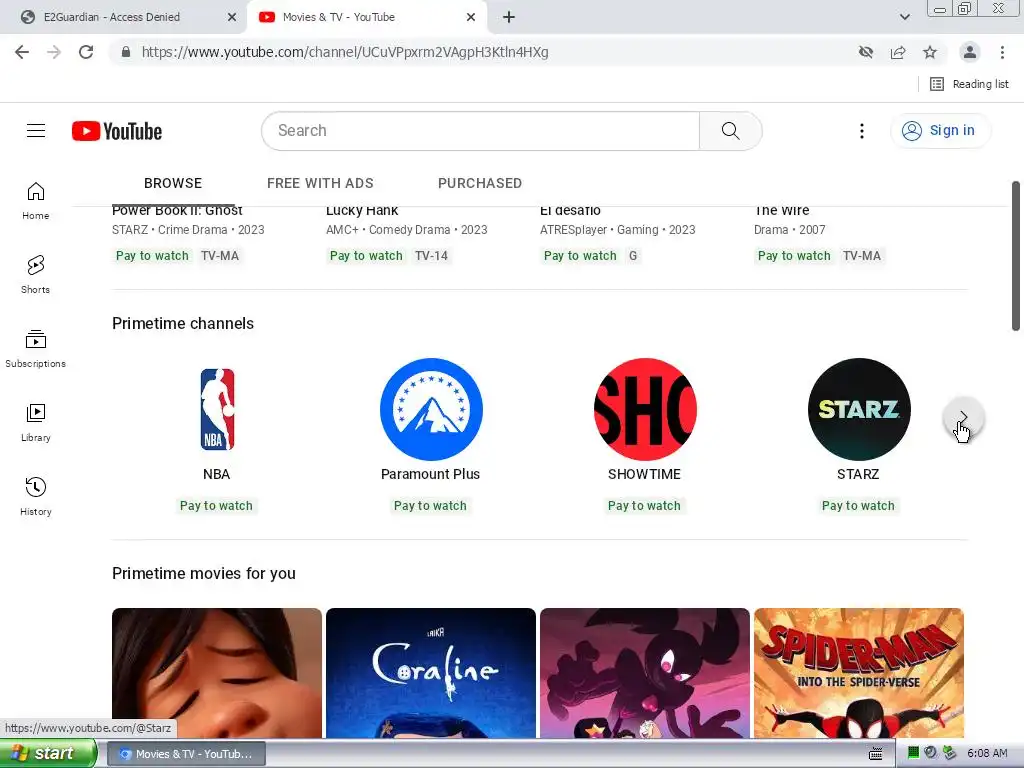Image resolution: width=1024 pixels, height=768 pixels.
Task: Go to Home in sidebar
Action: click(x=36, y=200)
